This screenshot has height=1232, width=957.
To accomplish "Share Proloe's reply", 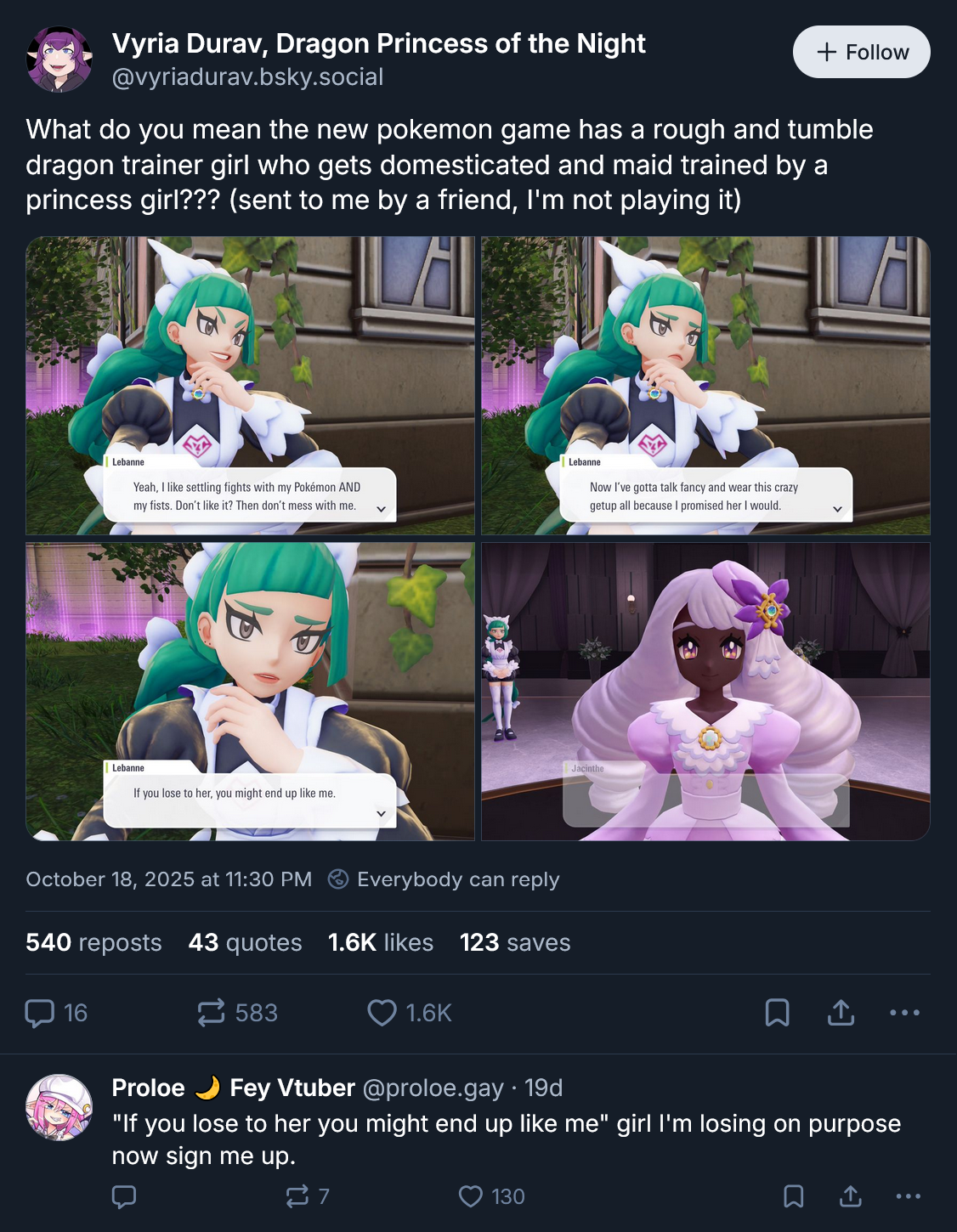I will [850, 1196].
